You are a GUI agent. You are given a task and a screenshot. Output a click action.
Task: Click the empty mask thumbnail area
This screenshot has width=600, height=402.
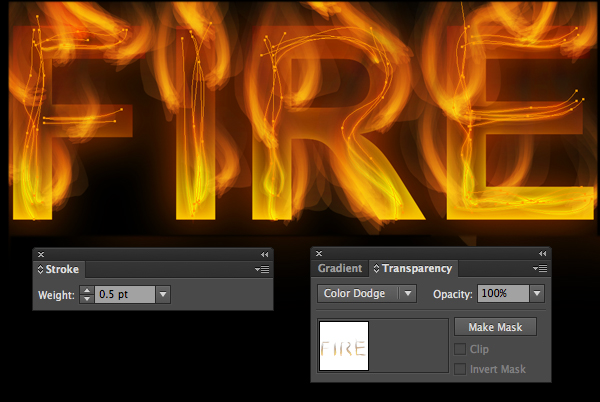coord(409,346)
